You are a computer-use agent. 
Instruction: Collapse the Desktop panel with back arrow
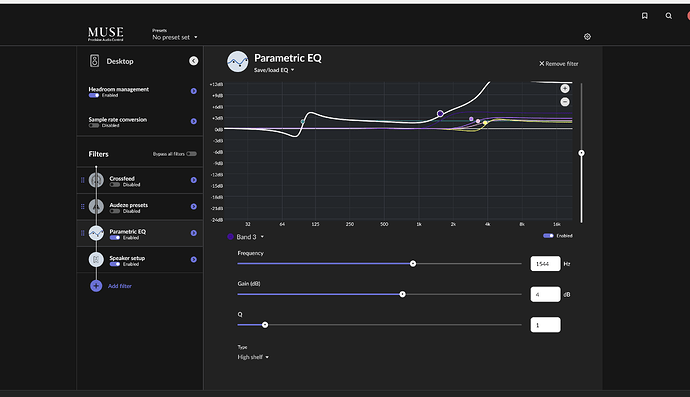194,61
